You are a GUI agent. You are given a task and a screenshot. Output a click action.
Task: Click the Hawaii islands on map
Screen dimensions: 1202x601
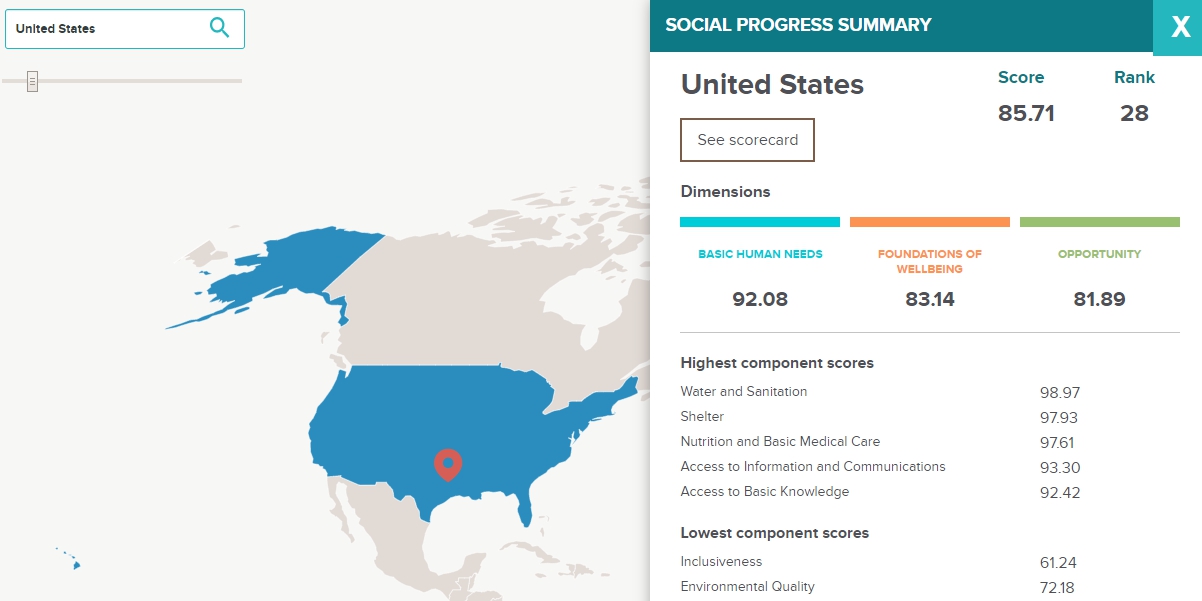coord(68,559)
